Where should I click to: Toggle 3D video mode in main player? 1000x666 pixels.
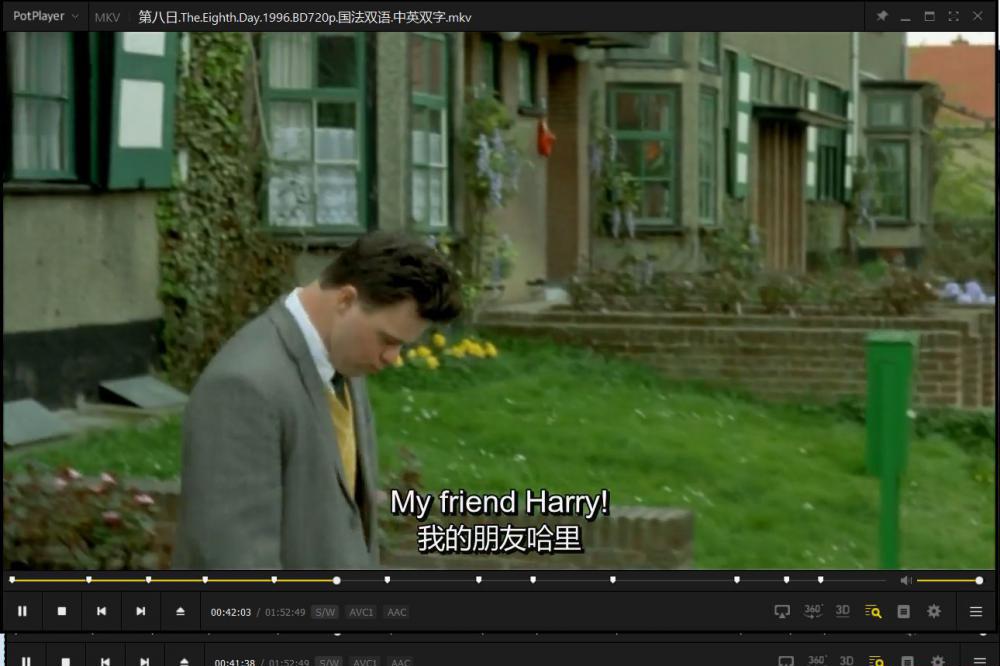point(842,610)
